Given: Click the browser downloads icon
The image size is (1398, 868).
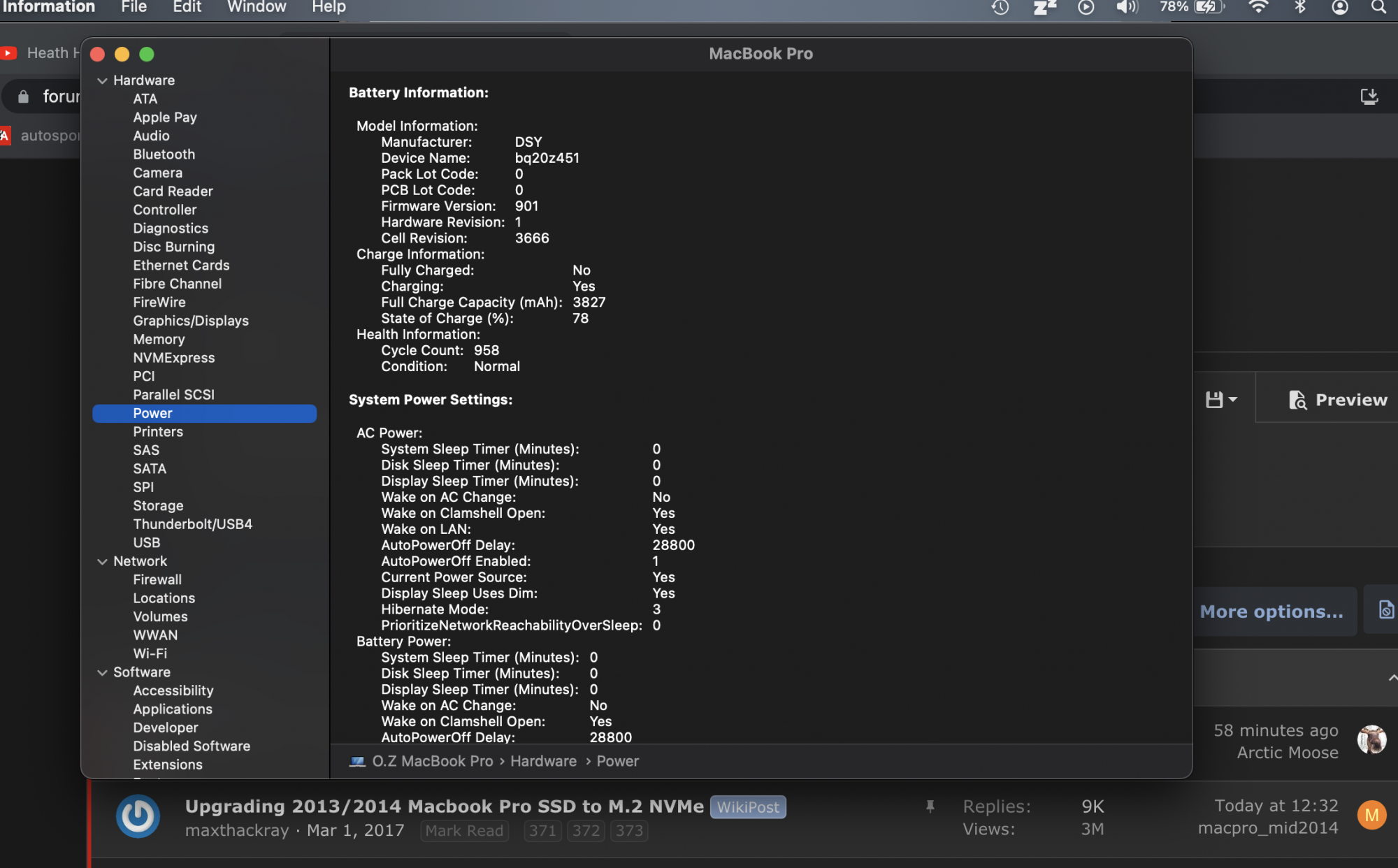Looking at the screenshot, I should tap(1369, 96).
